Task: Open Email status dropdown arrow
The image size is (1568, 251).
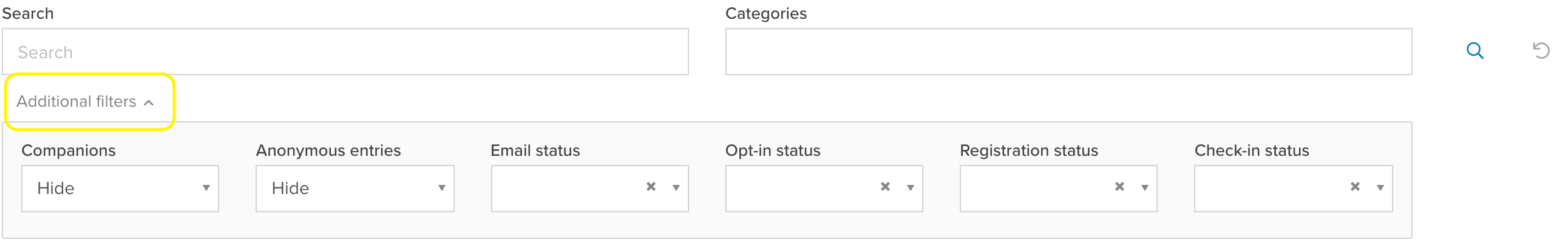Action: [x=676, y=188]
